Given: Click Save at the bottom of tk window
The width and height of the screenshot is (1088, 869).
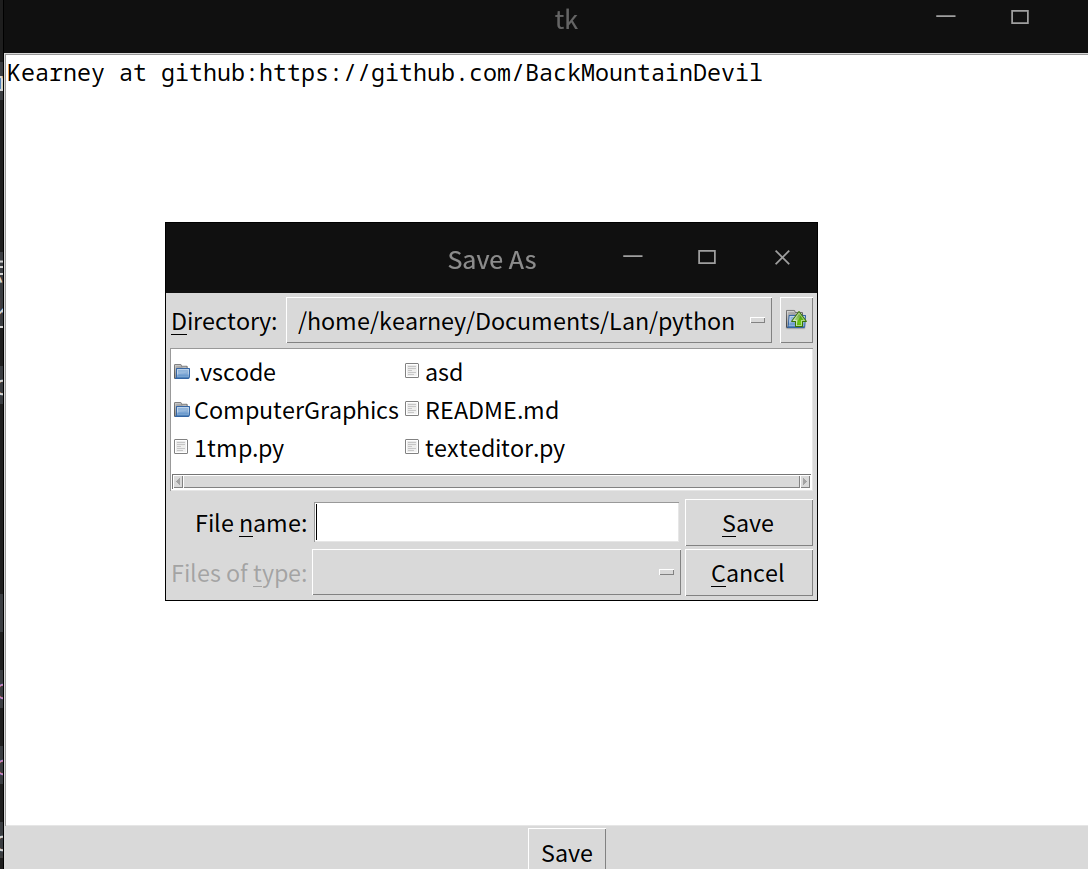Looking at the screenshot, I should (x=567, y=850).
